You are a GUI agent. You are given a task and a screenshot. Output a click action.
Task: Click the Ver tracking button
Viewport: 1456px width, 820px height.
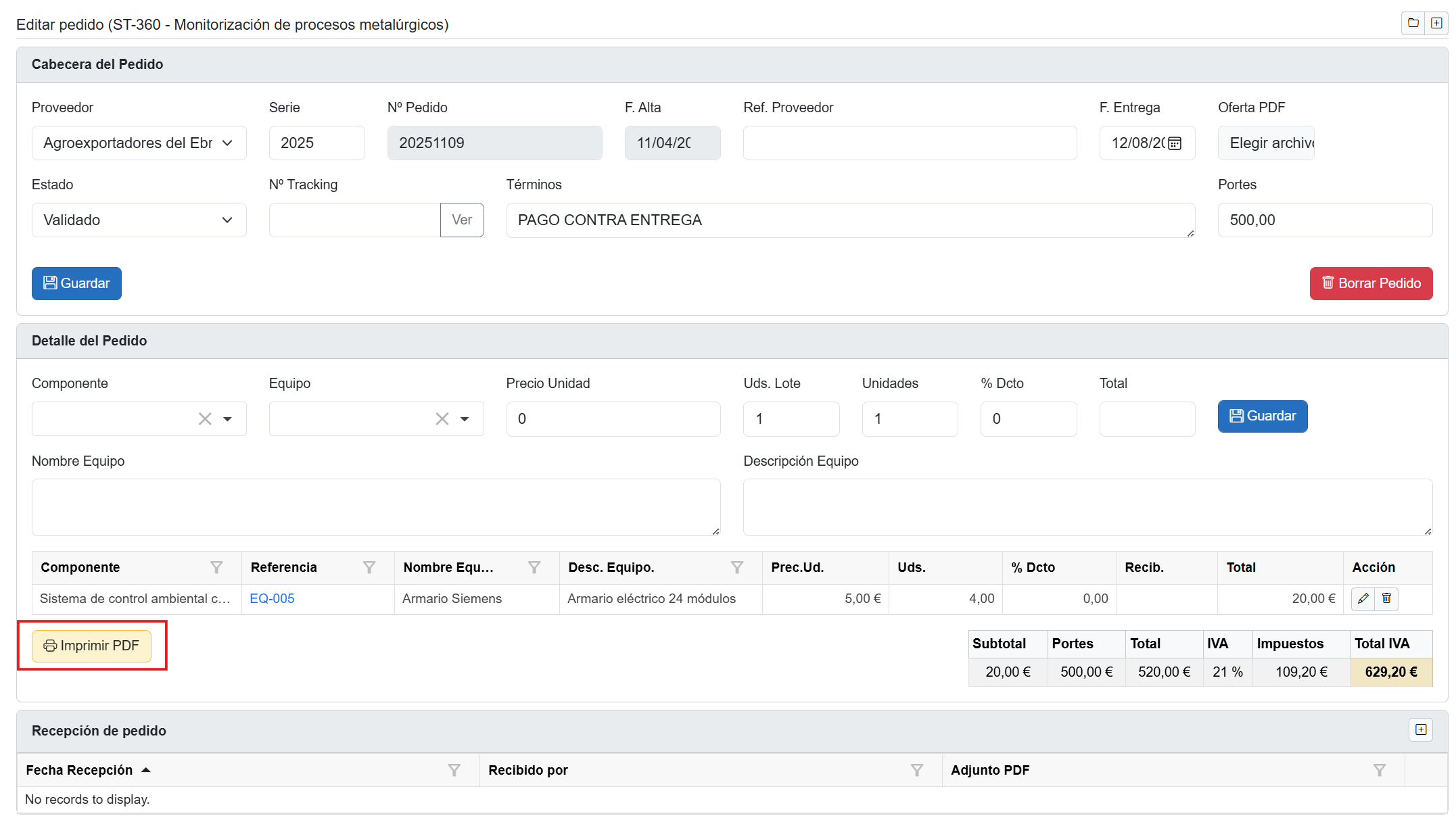point(462,220)
